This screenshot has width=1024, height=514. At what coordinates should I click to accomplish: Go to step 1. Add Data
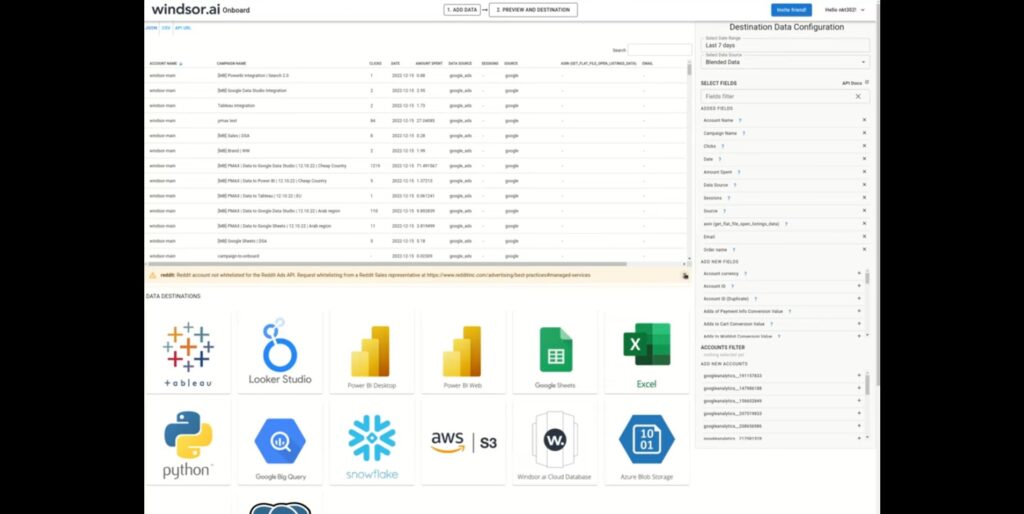pyautogui.click(x=462, y=10)
